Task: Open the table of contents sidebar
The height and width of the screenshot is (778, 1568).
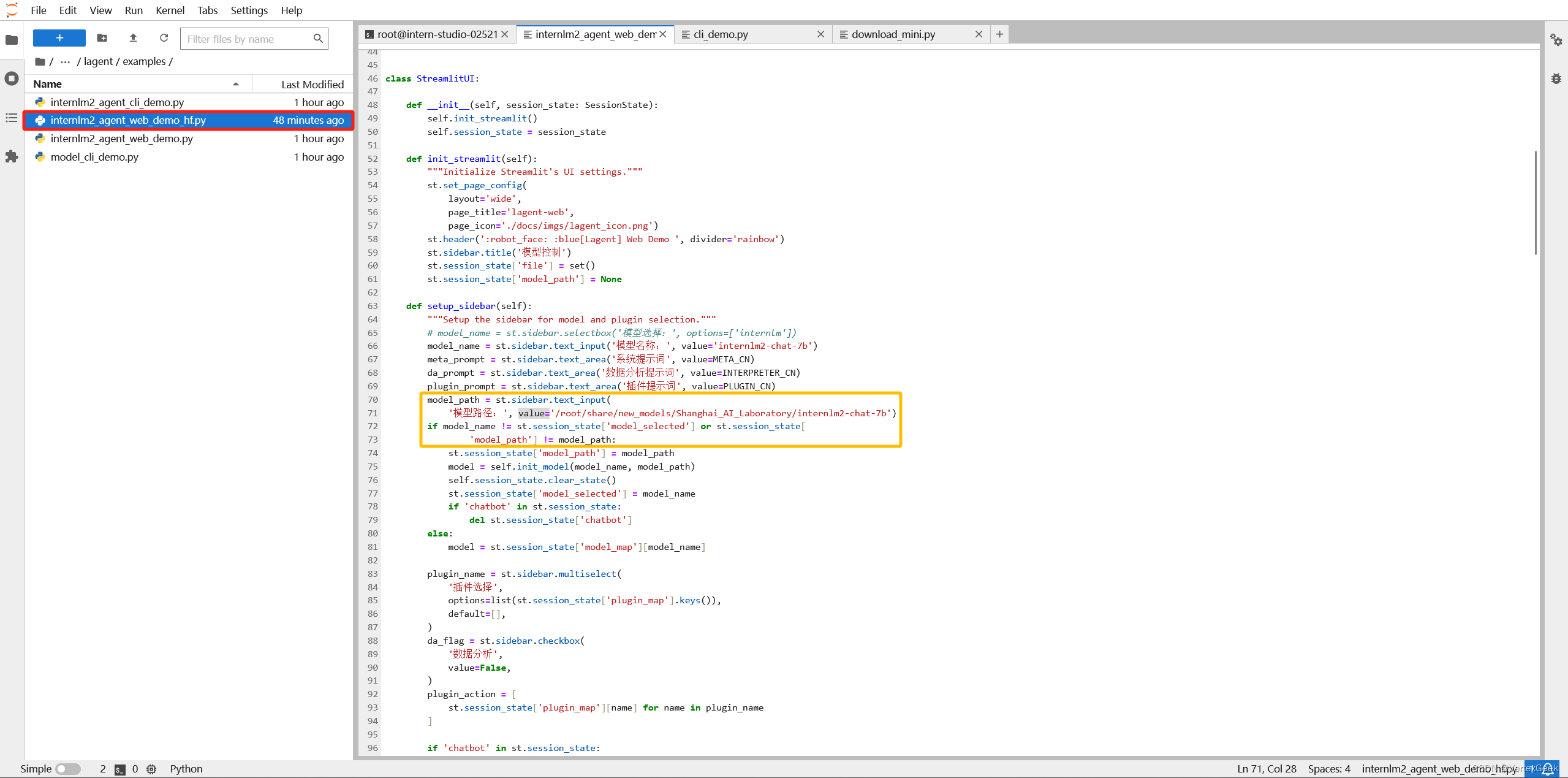Action: [x=12, y=118]
